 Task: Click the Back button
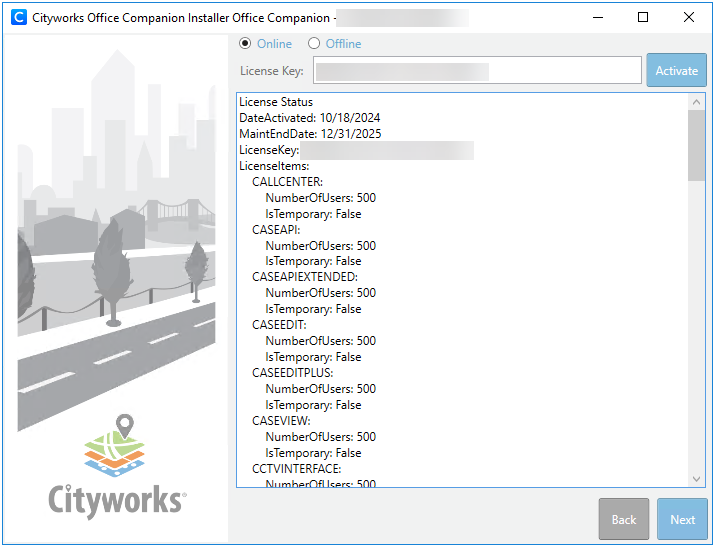click(x=624, y=519)
